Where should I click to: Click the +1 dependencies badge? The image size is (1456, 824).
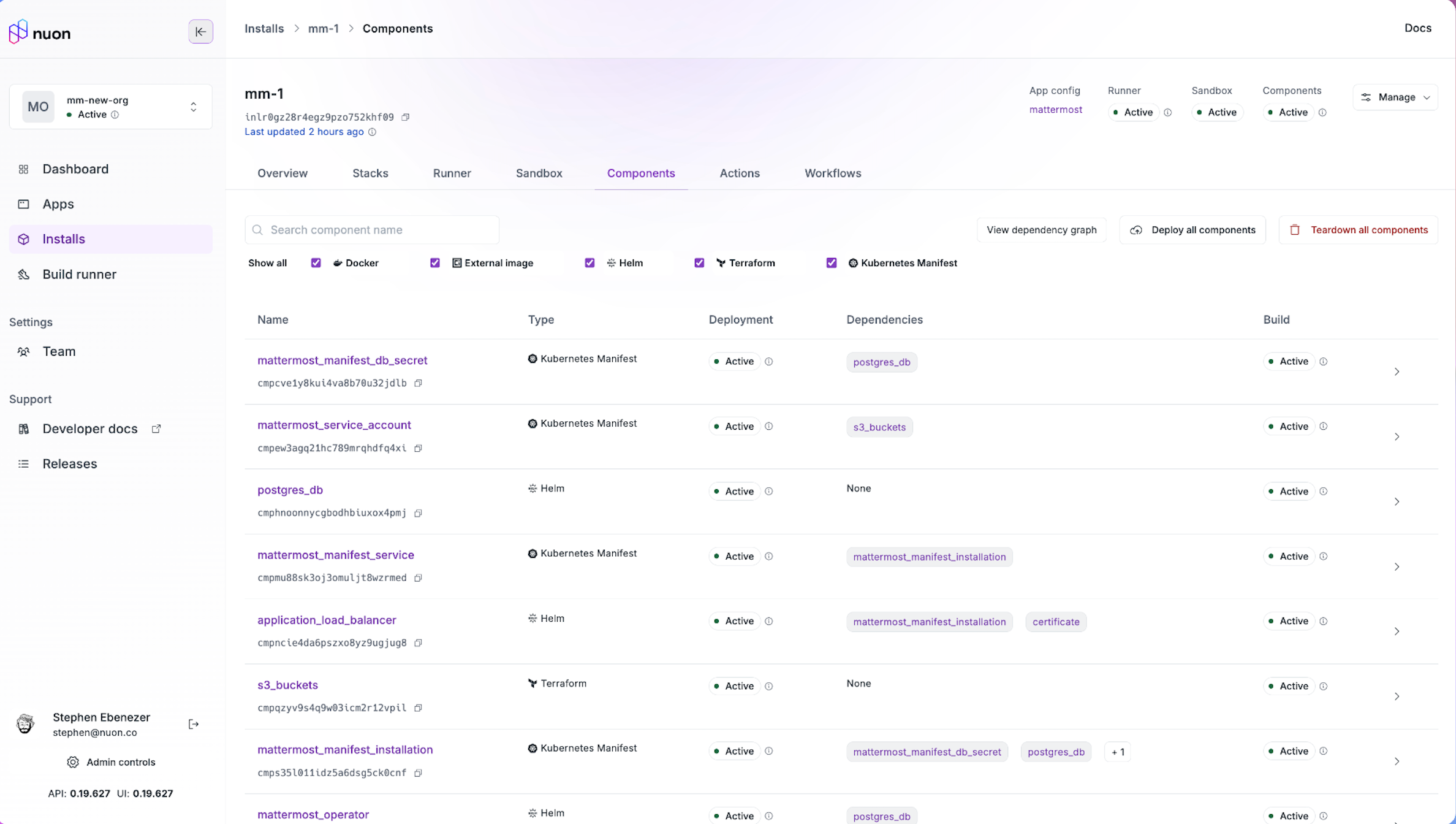click(1117, 752)
